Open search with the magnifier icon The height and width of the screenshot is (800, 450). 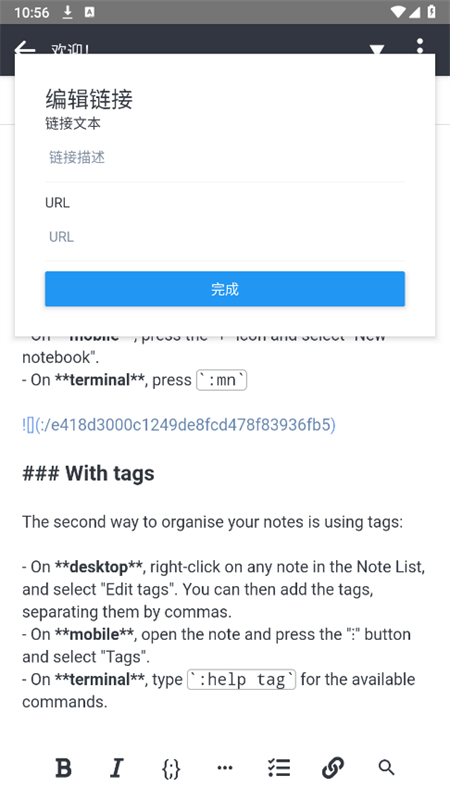coord(387,767)
